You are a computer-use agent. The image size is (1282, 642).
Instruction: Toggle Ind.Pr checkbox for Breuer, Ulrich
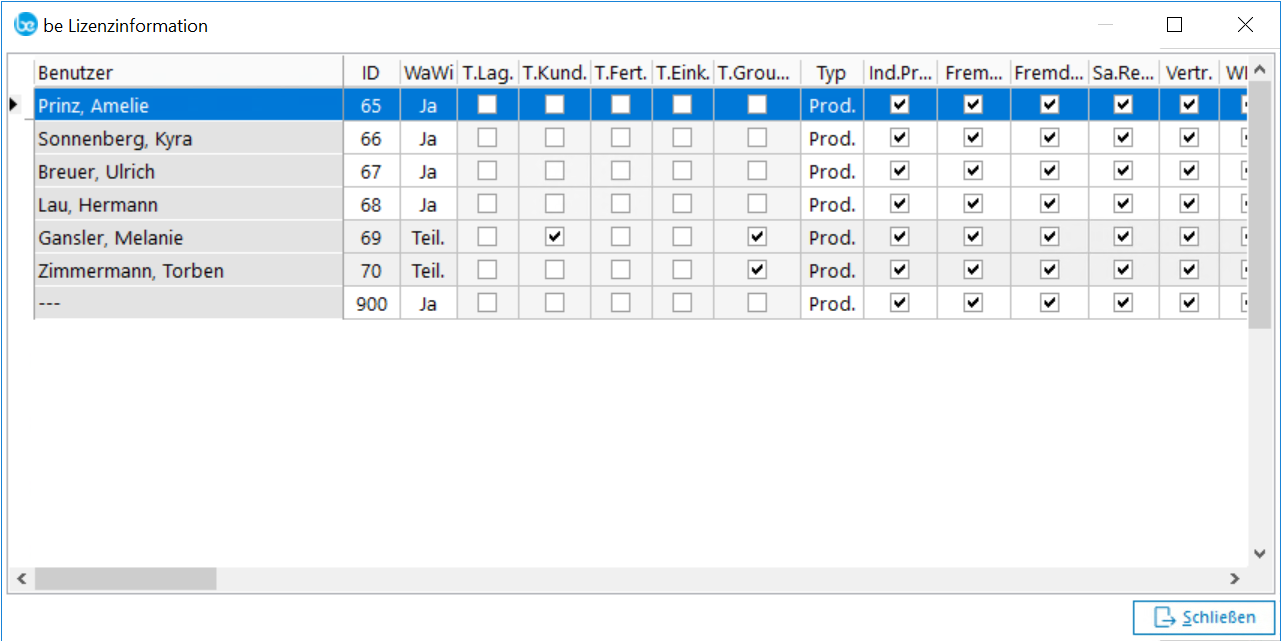(x=900, y=171)
